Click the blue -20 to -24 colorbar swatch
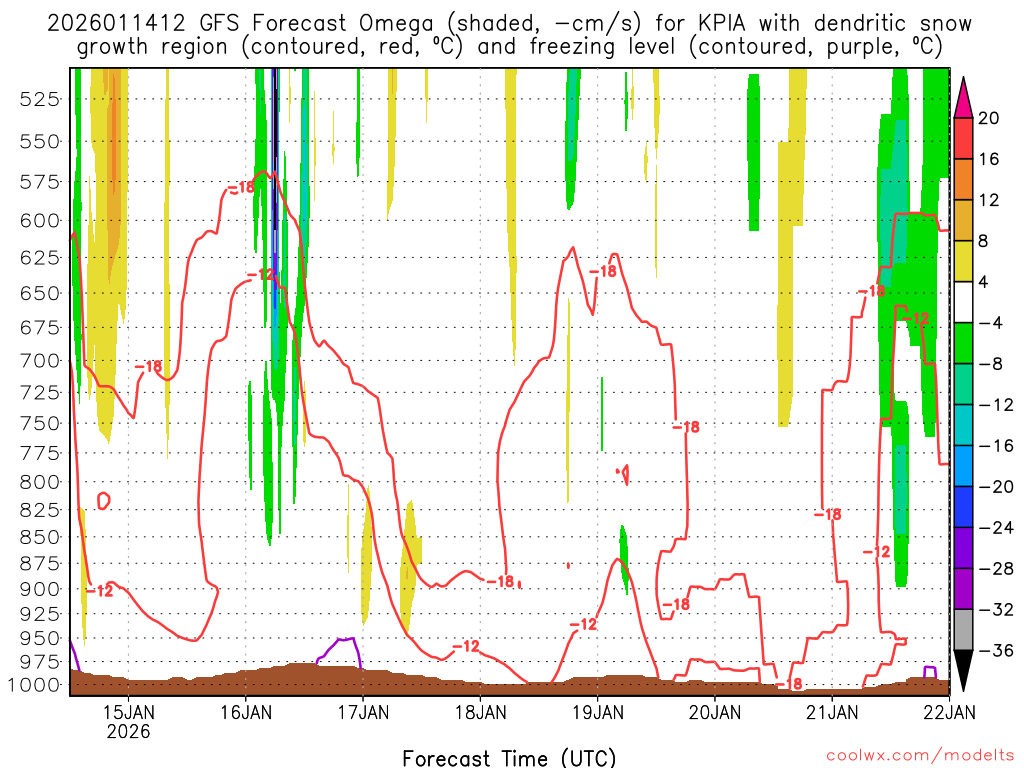 coord(963,507)
